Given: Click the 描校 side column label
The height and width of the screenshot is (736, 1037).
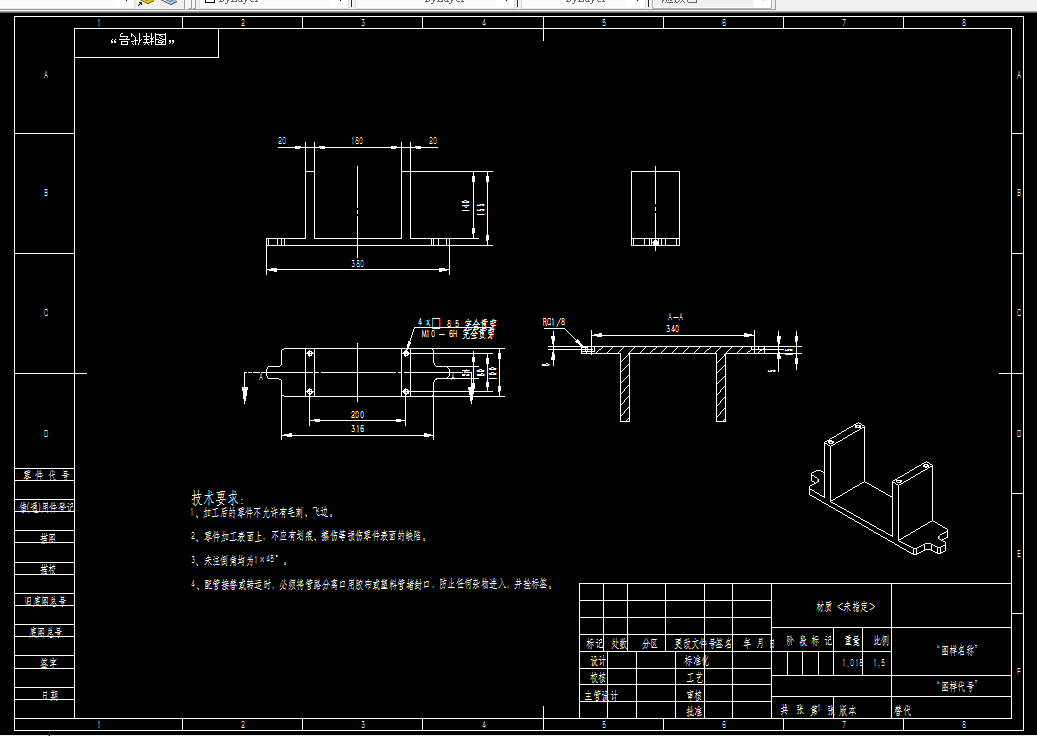Looking at the screenshot, I should click(48, 569).
